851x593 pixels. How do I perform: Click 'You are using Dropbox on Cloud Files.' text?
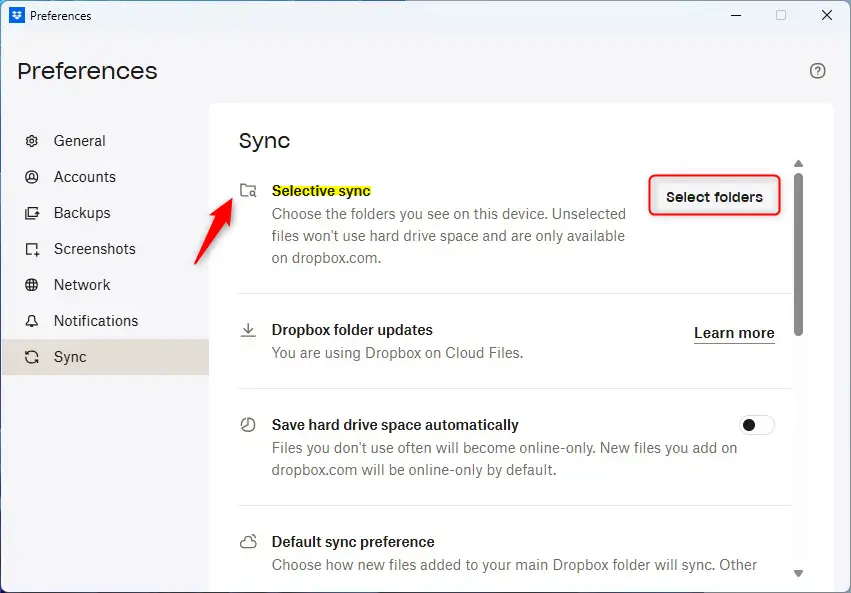[397, 353]
